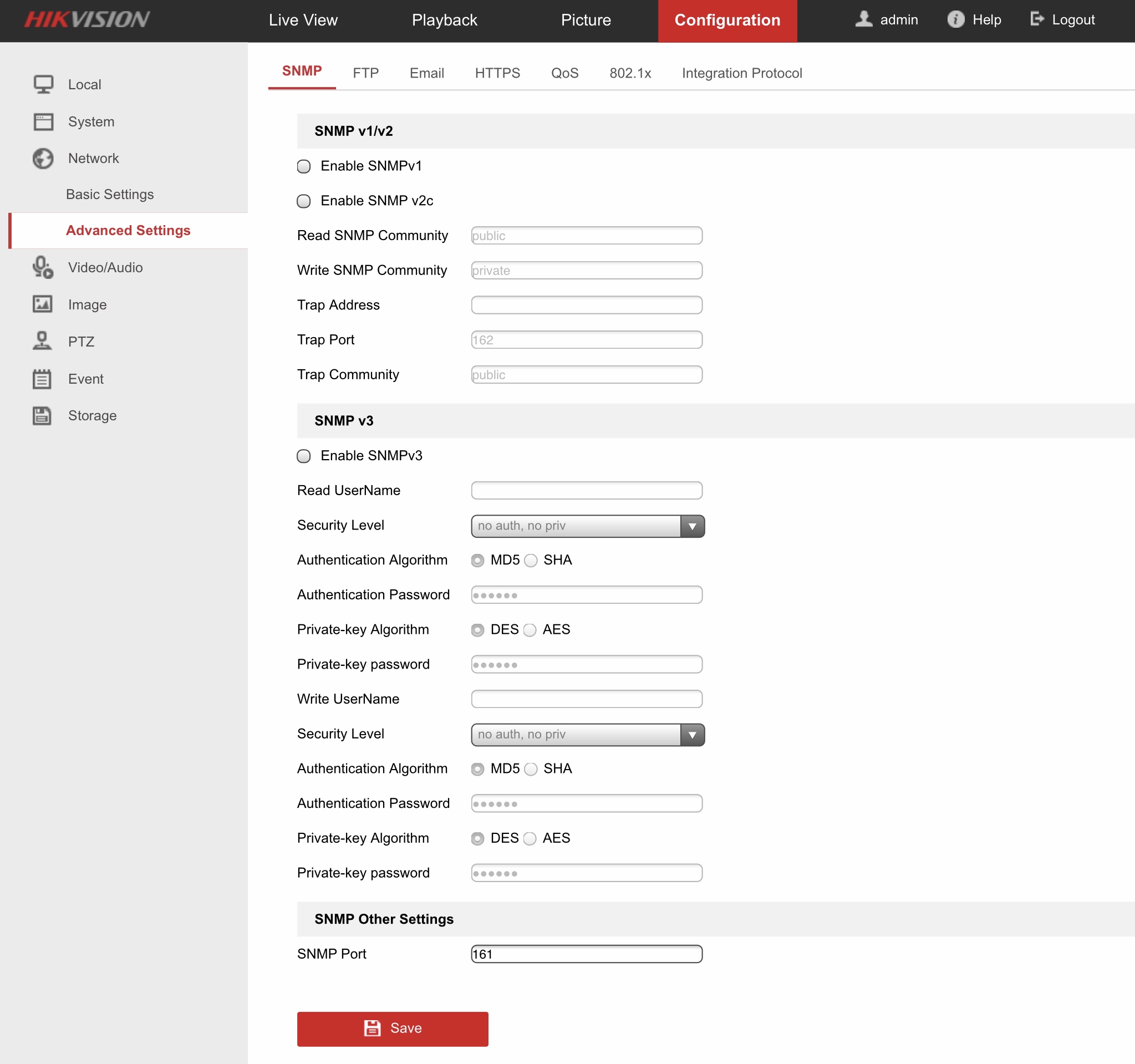Enable SNMPv3 radio button

303,456
